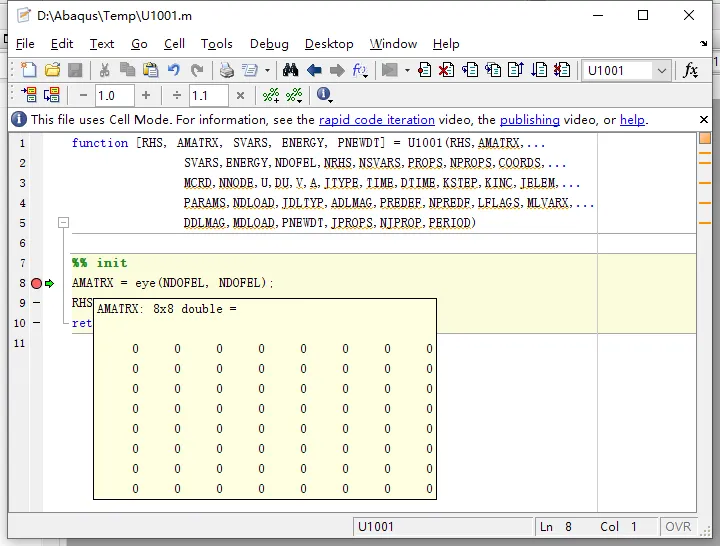Open the Edit menu
The image size is (720, 546).
62,44
